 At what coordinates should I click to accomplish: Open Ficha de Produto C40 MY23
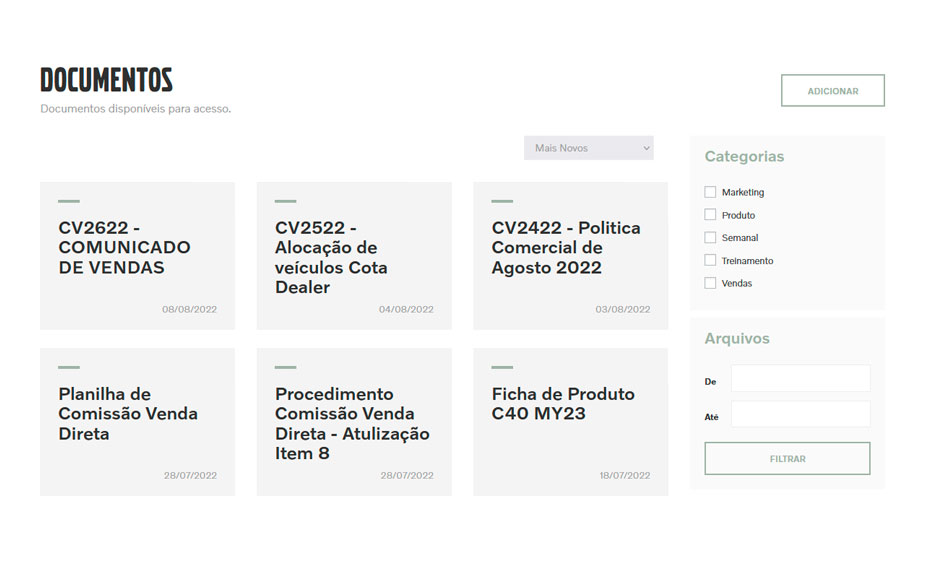tap(562, 404)
